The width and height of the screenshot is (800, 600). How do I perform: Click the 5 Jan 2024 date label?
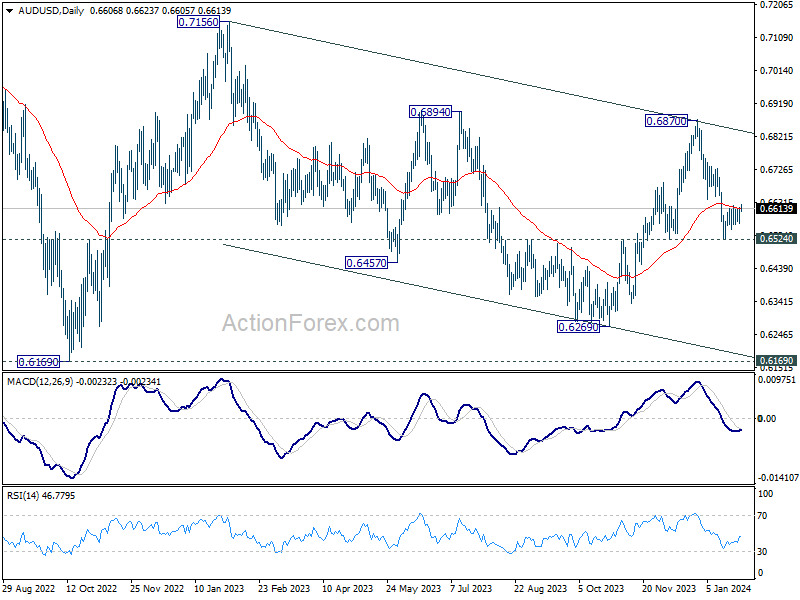[729, 588]
